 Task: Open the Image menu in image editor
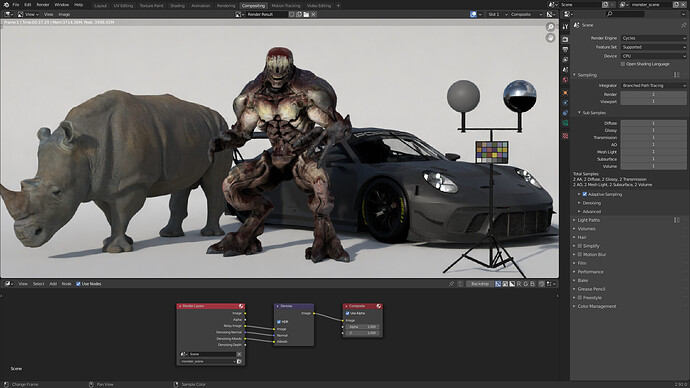[64, 14]
